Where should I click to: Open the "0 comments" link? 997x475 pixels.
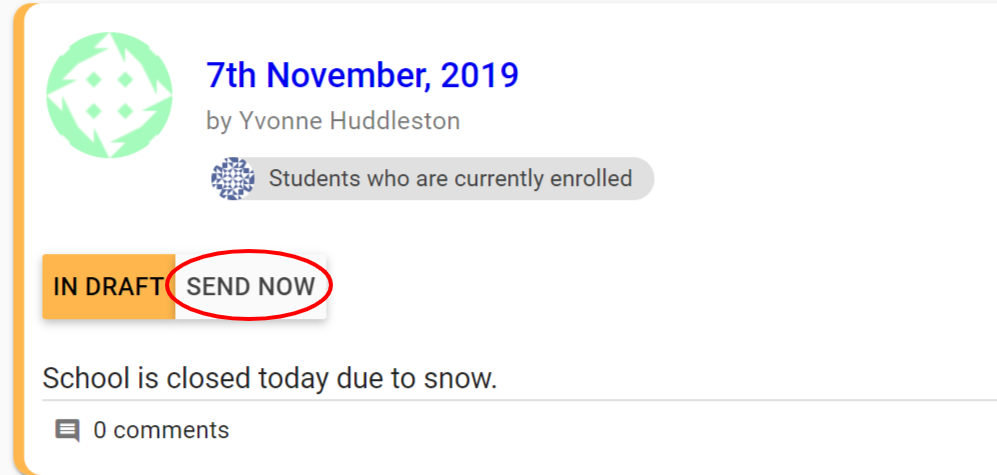pyautogui.click(x=161, y=431)
